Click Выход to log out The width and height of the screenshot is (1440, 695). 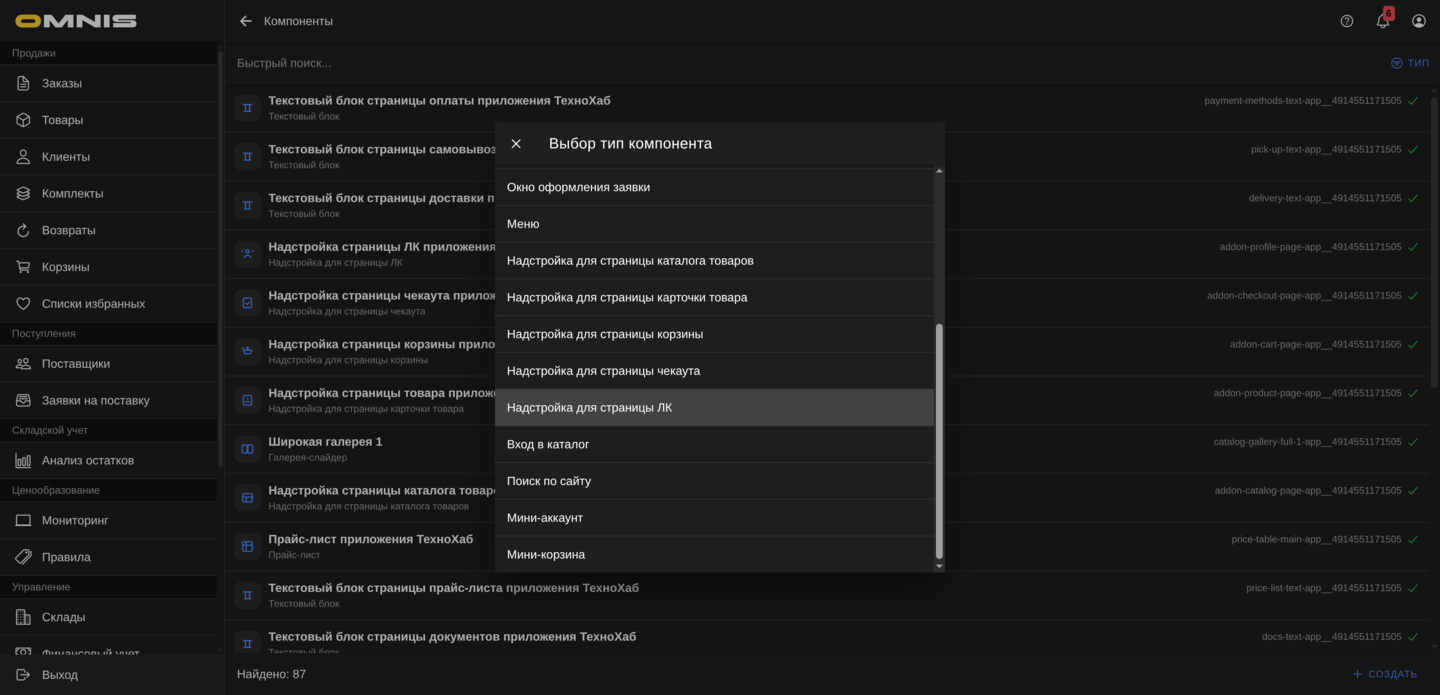60,675
